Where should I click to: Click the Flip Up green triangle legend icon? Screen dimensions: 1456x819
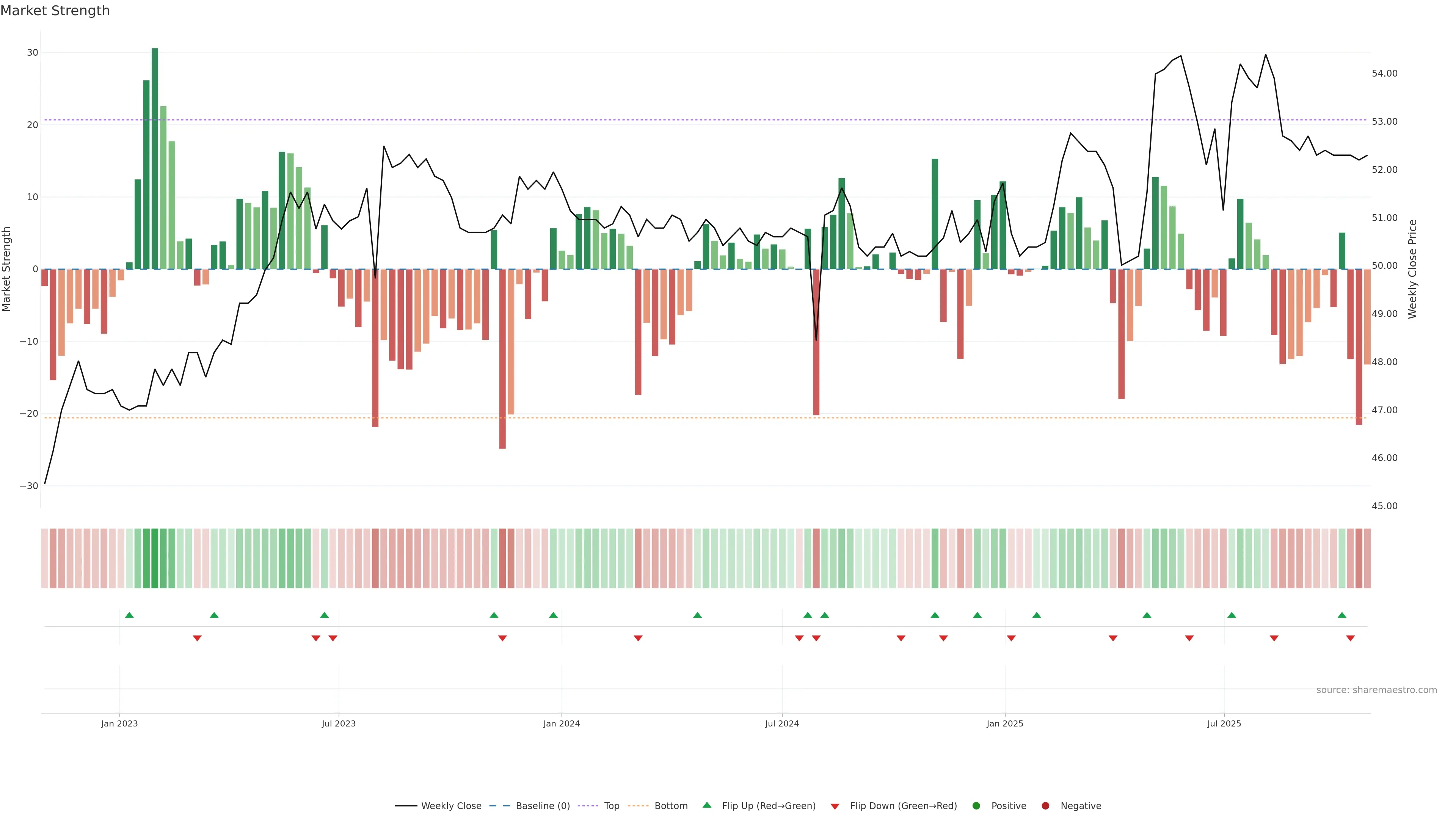[706, 805]
